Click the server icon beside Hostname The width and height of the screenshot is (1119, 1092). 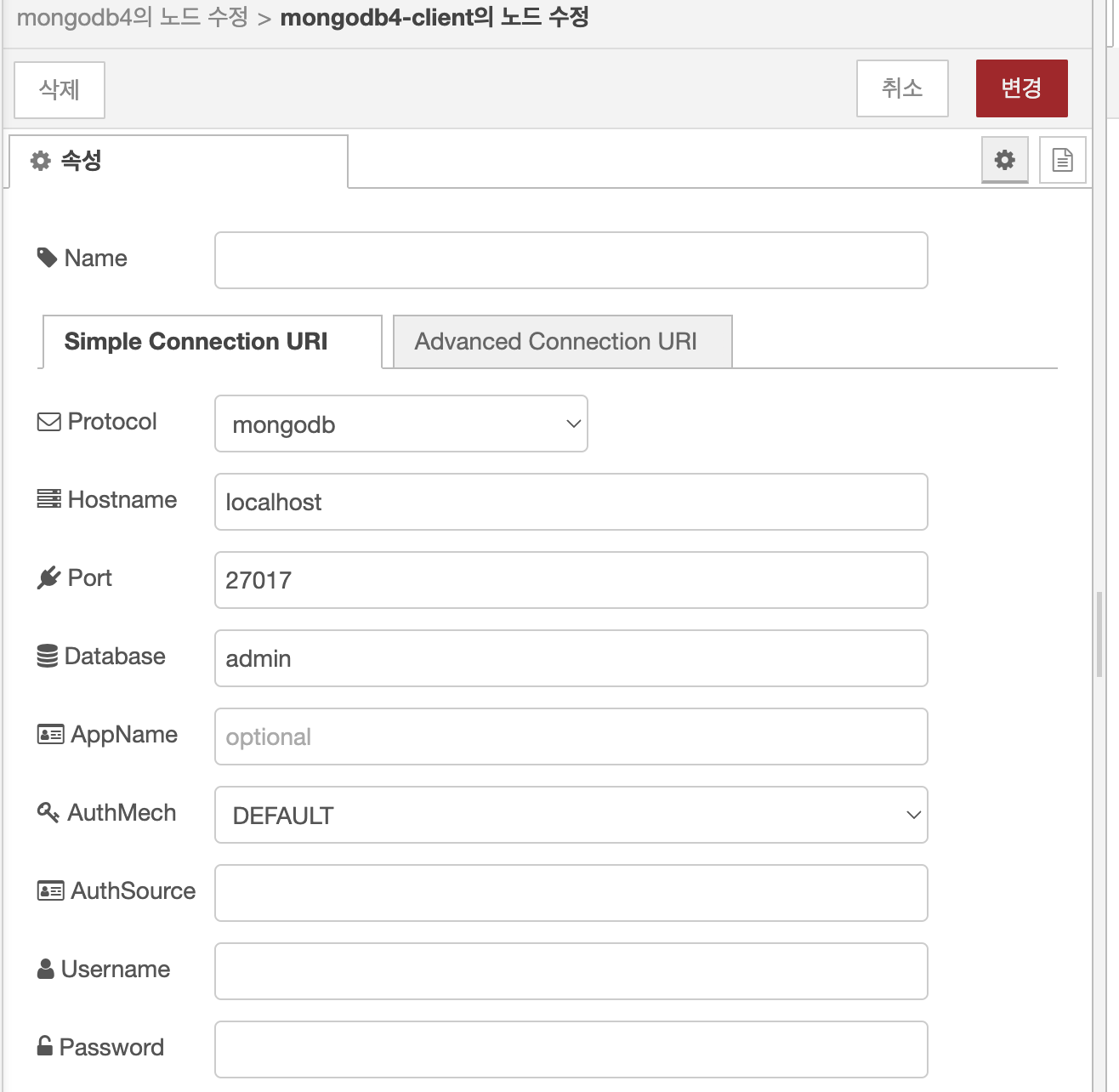coord(49,499)
